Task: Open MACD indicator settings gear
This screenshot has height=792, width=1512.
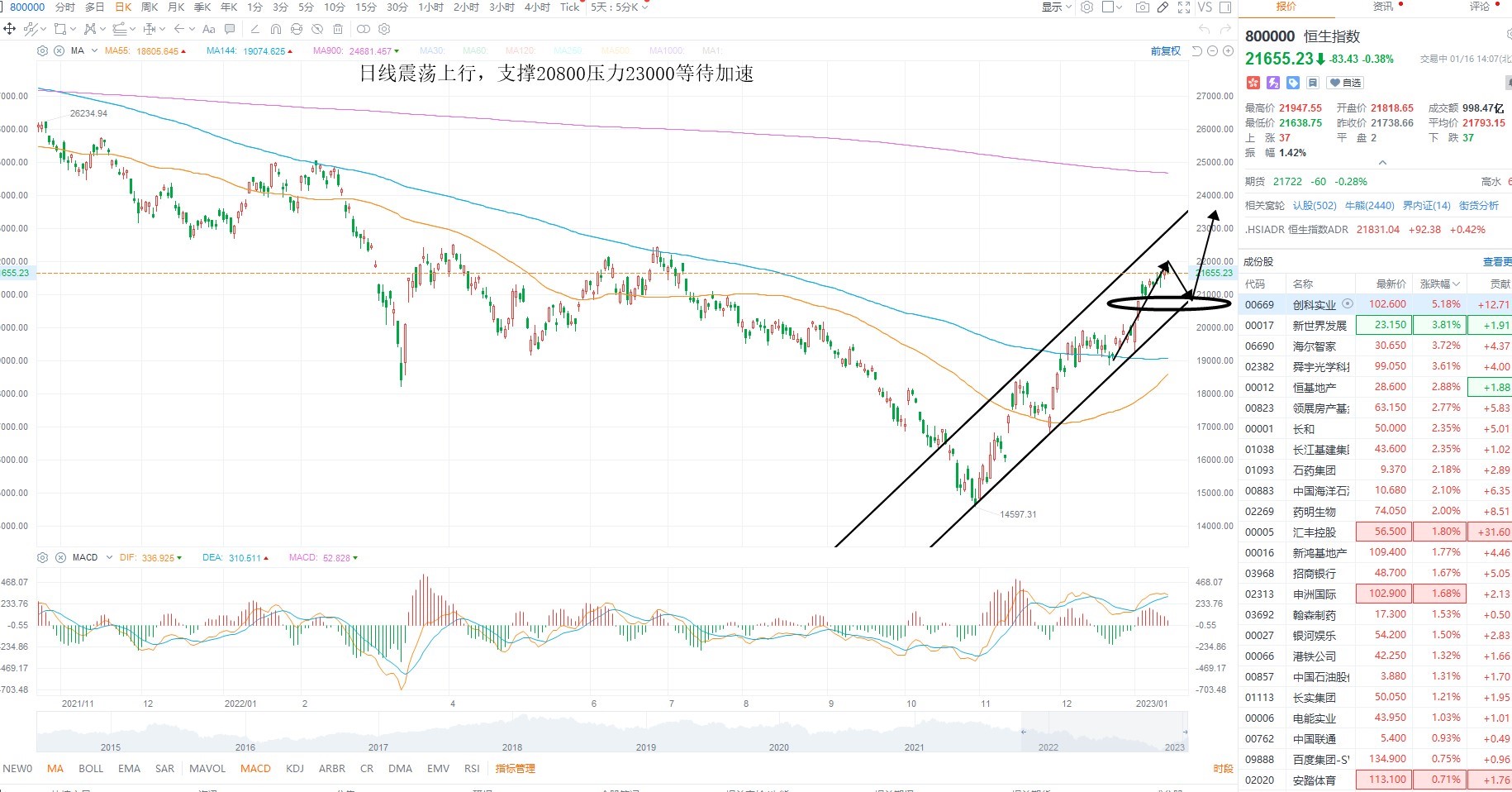Action: coord(43,558)
